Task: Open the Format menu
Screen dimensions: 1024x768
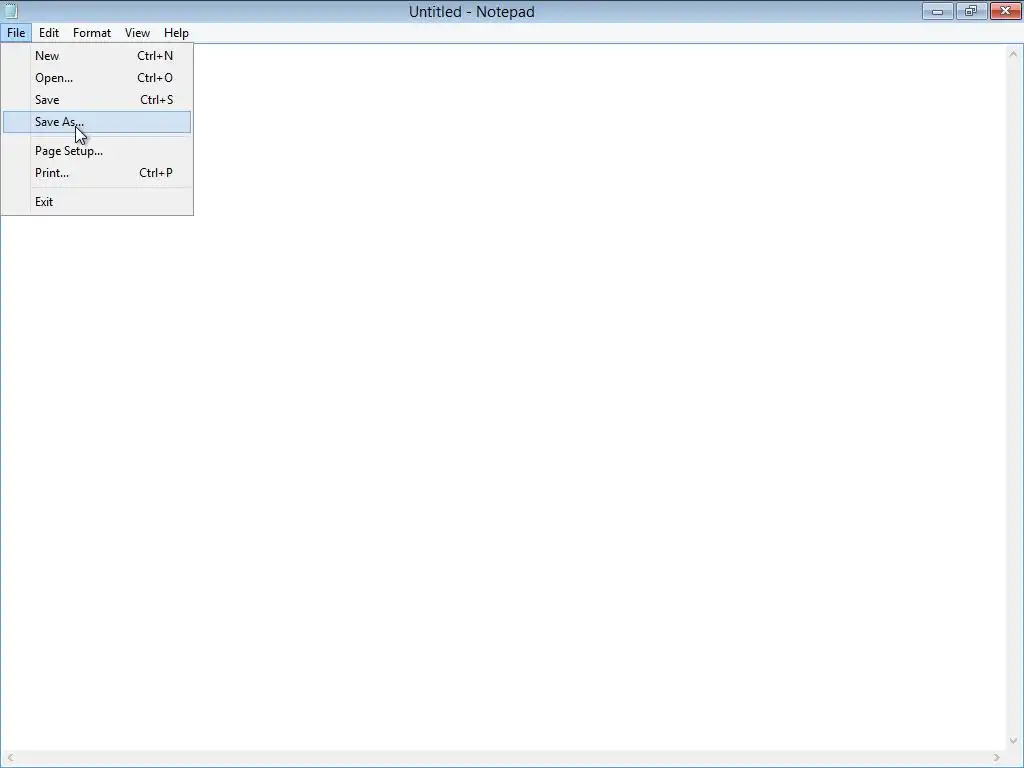Action: [91, 33]
